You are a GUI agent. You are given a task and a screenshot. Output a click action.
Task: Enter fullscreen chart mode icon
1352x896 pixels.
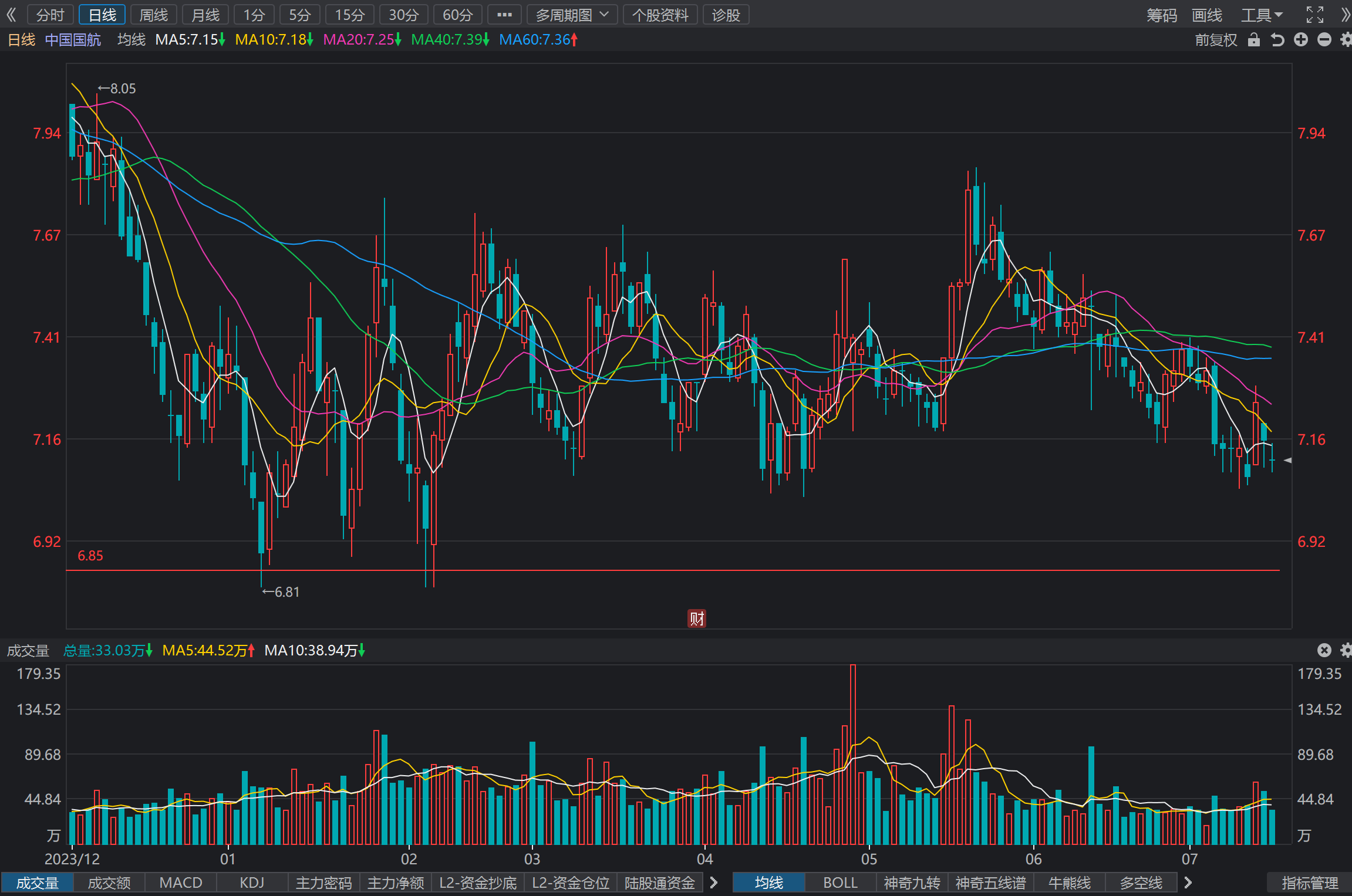[x=1315, y=15]
